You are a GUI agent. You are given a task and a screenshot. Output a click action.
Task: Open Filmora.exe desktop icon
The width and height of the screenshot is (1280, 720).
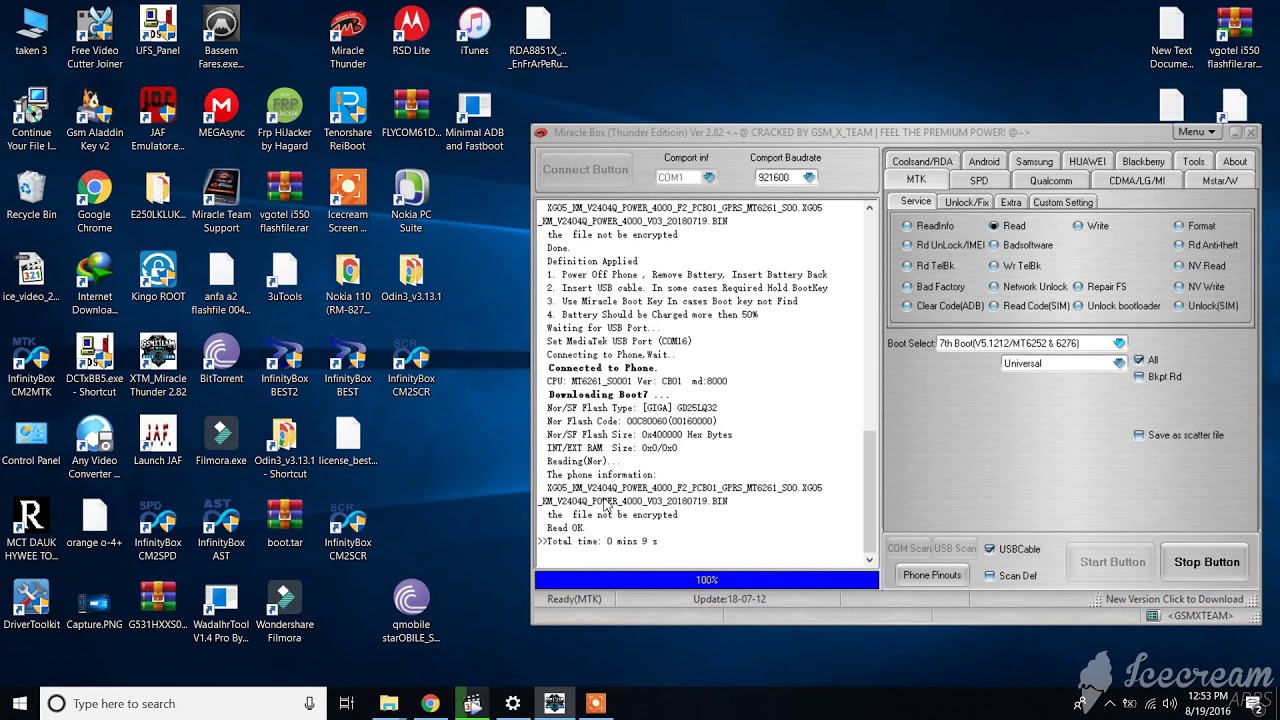tap(221, 441)
